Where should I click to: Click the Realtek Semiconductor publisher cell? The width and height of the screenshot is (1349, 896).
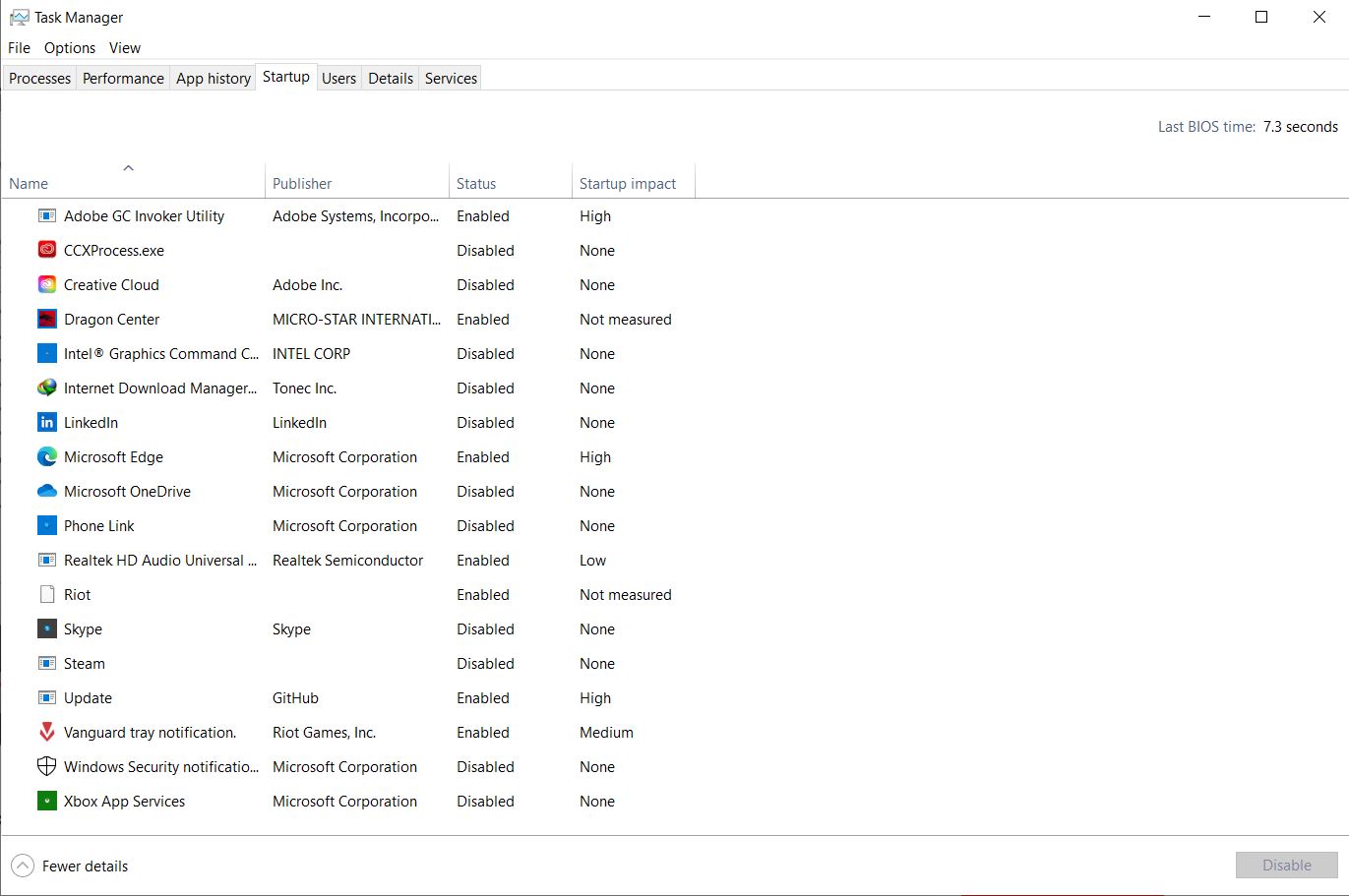click(x=347, y=560)
